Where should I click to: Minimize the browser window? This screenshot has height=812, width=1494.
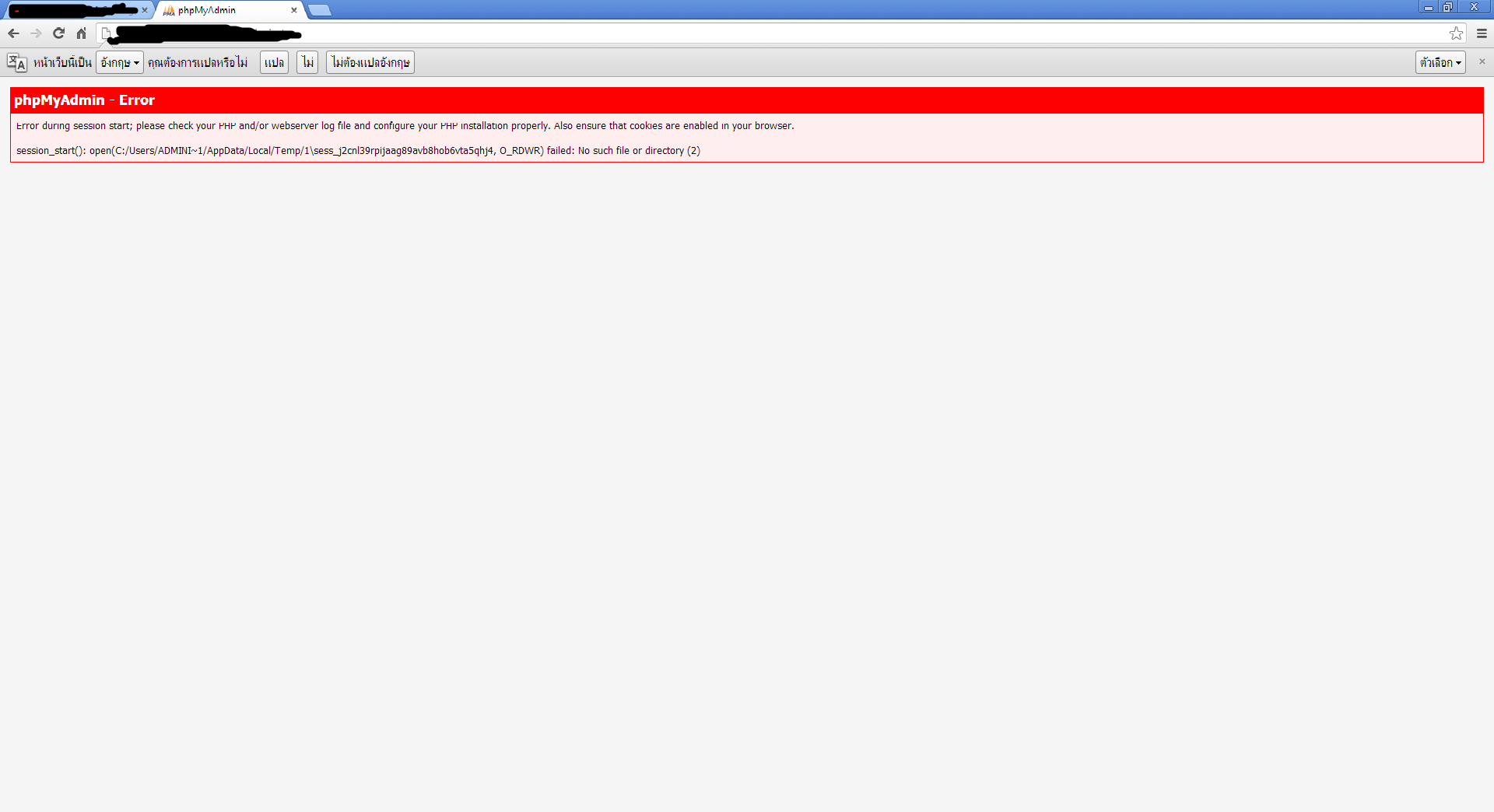pos(1429,7)
